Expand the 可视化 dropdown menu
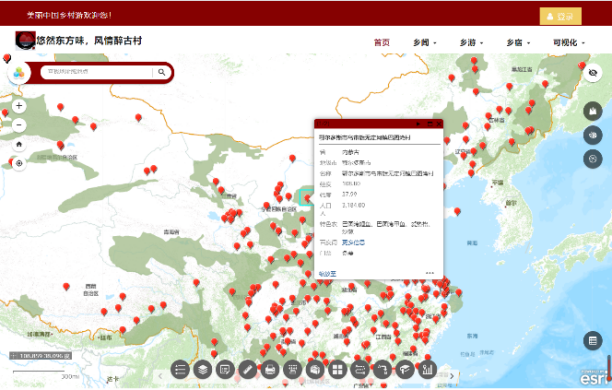The image size is (612, 390). [569, 43]
